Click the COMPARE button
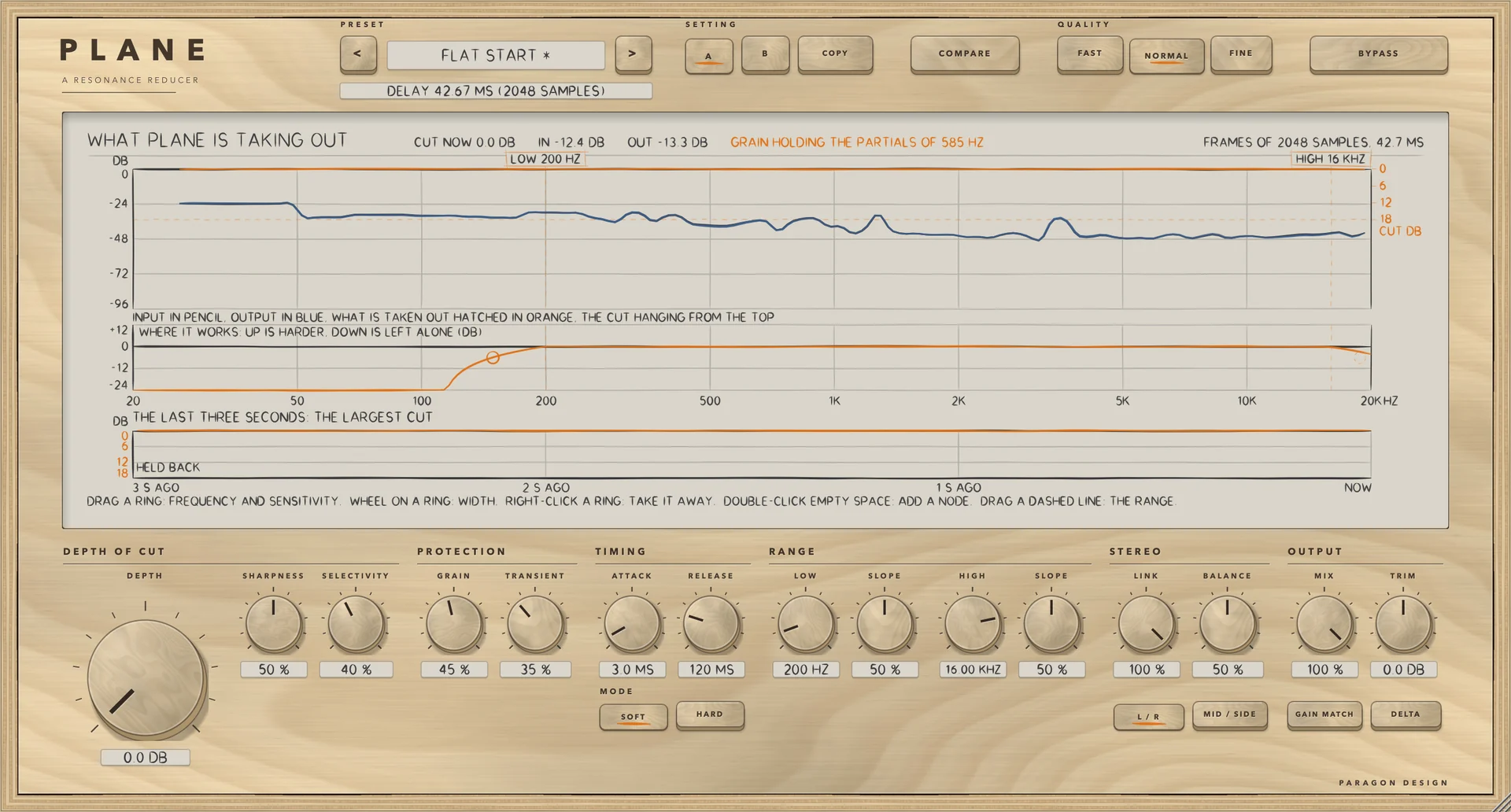Viewport: 1511px width, 812px height. click(965, 54)
